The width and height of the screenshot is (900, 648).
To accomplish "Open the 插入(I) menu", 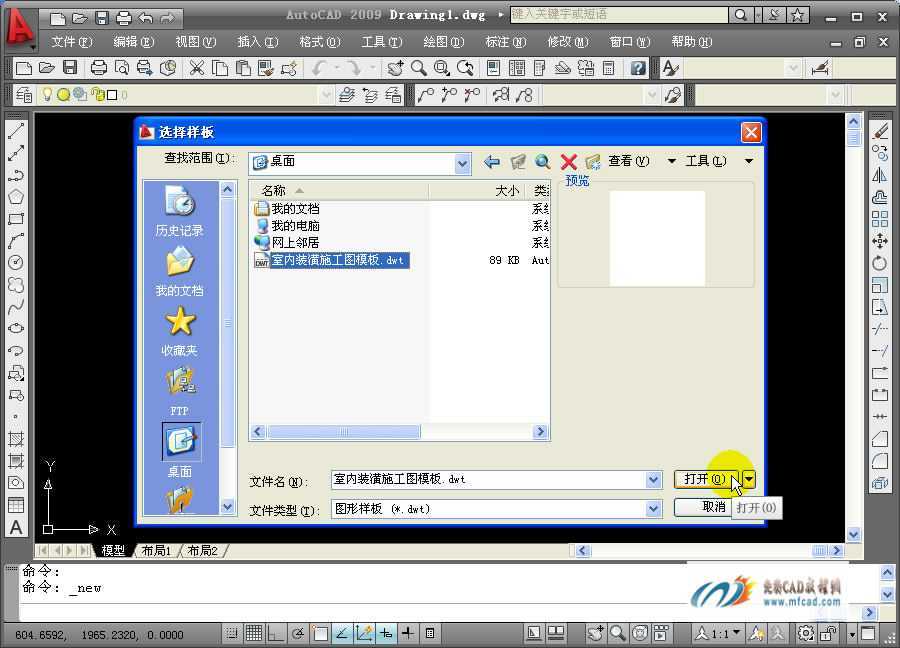I will 258,42.
